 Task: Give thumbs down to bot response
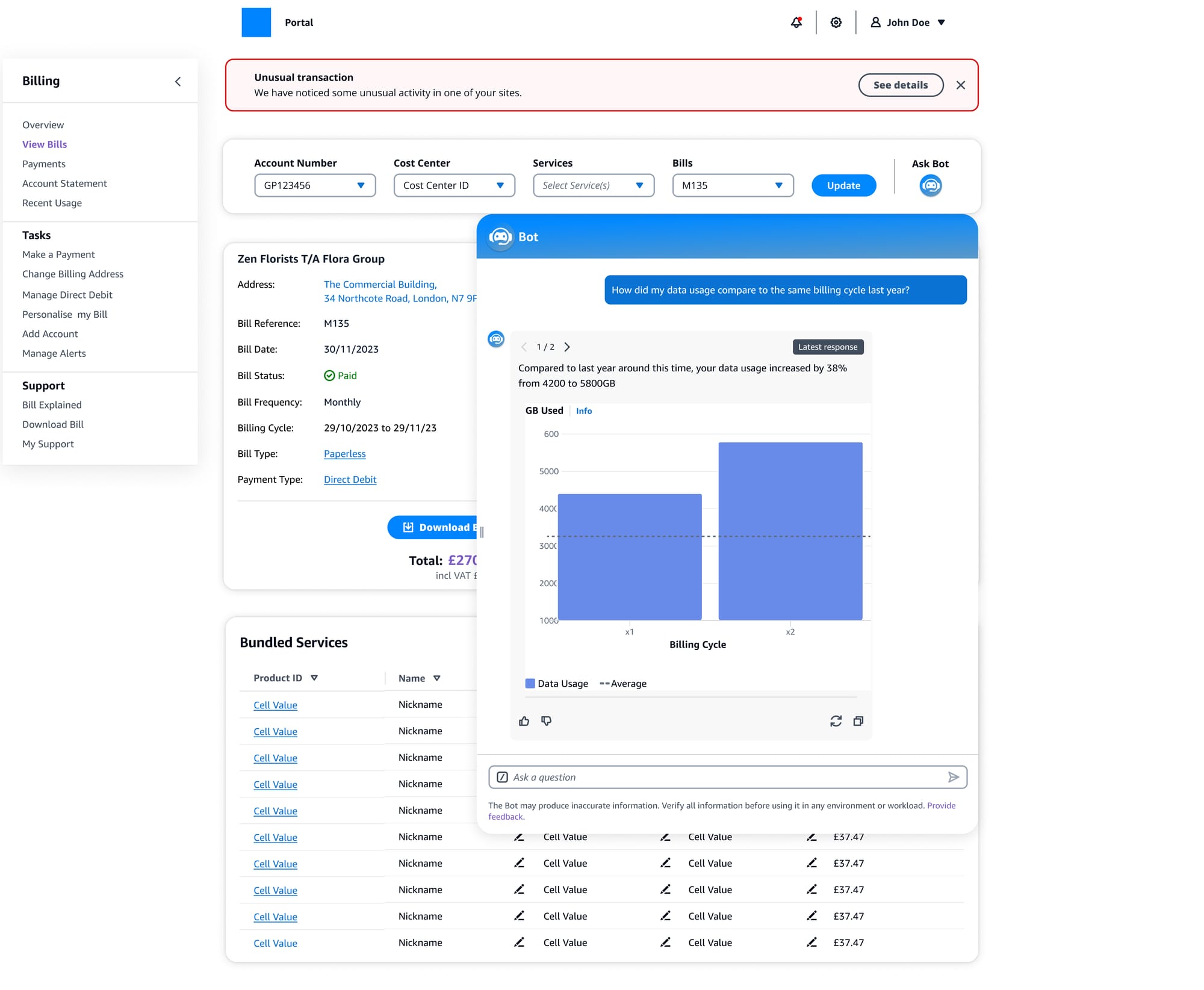tap(546, 721)
